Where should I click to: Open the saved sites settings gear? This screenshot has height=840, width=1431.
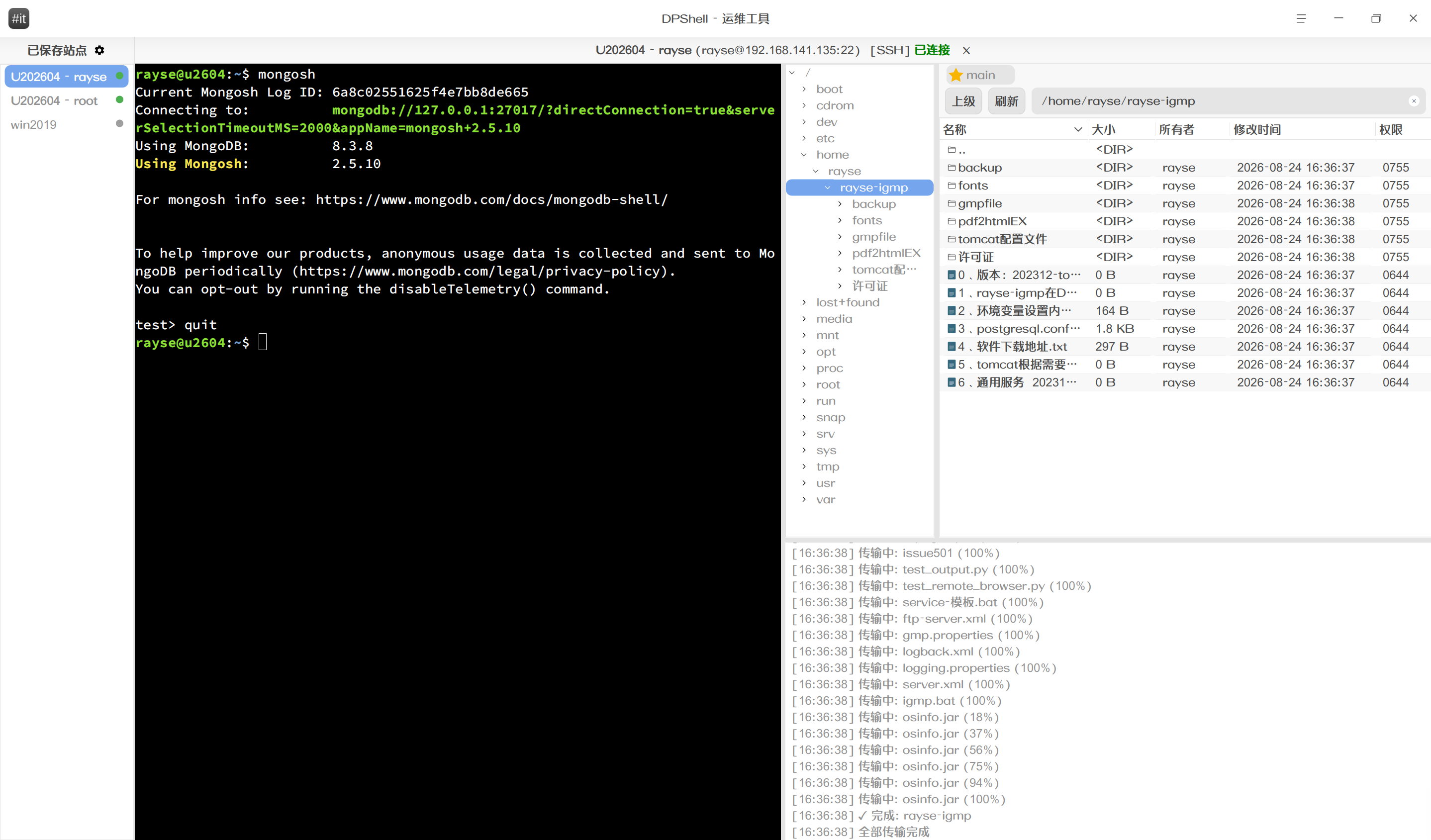(x=99, y=50)
